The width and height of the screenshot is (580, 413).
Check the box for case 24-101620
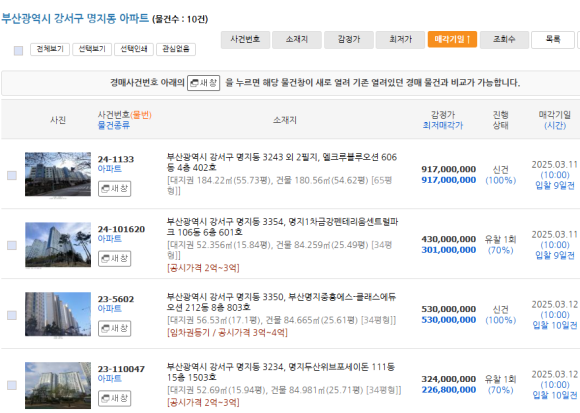[x=12, y=245]
